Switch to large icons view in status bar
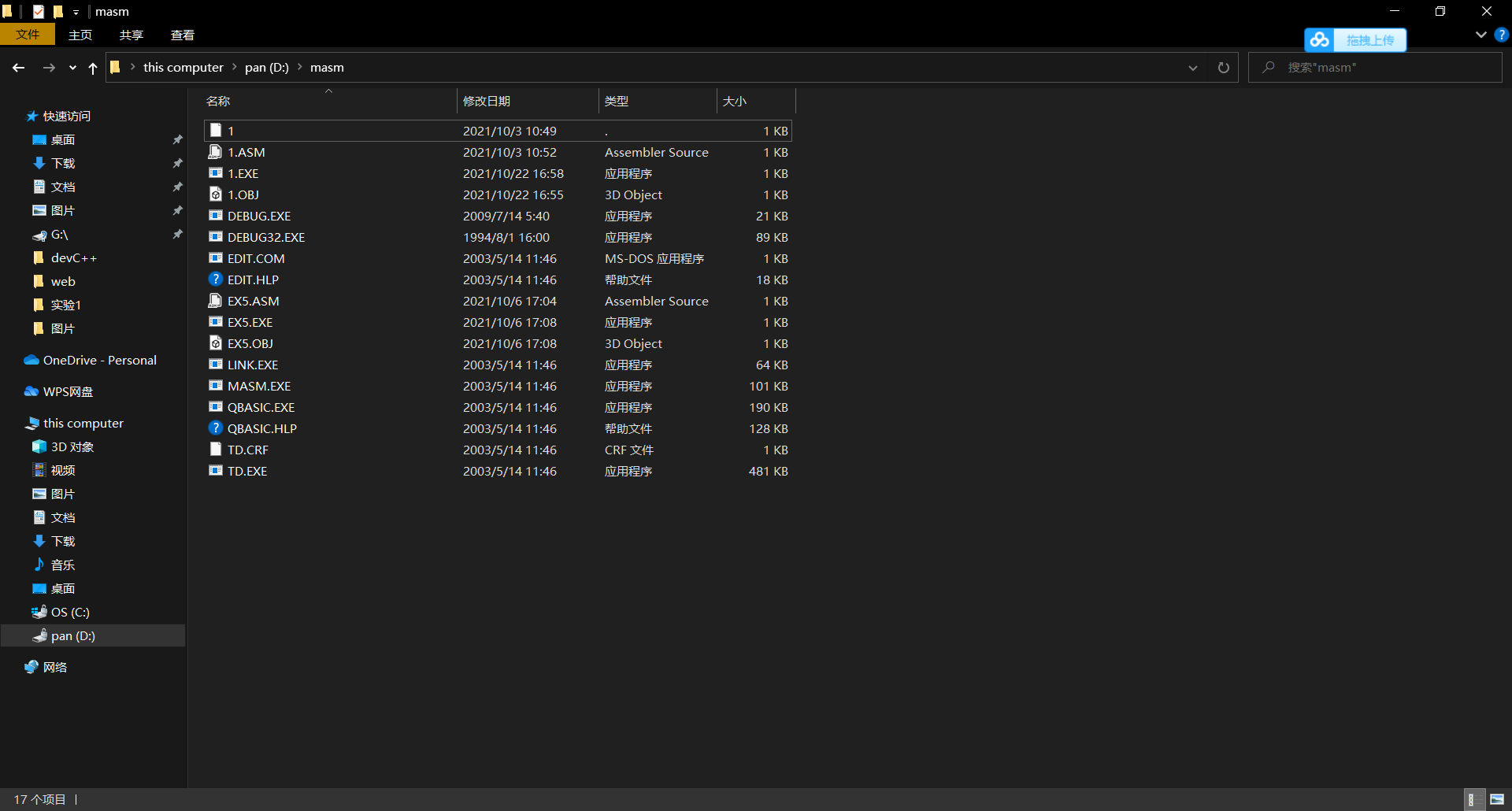 point(1497,799)
